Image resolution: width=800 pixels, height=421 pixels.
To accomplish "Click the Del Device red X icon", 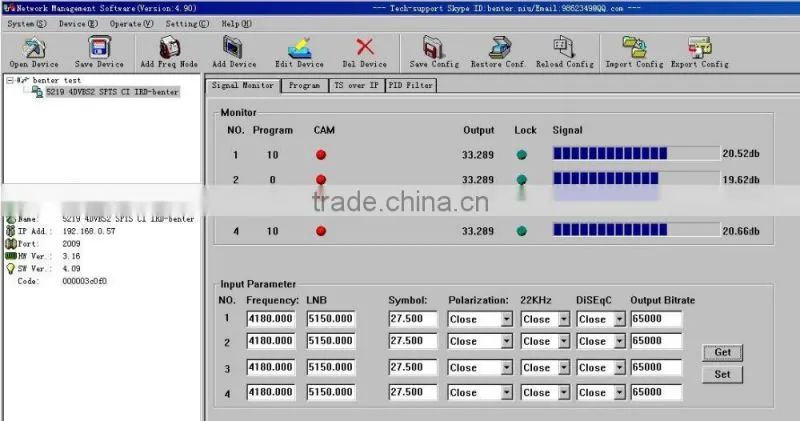I will pyautogui.click(x=365, y=47).
